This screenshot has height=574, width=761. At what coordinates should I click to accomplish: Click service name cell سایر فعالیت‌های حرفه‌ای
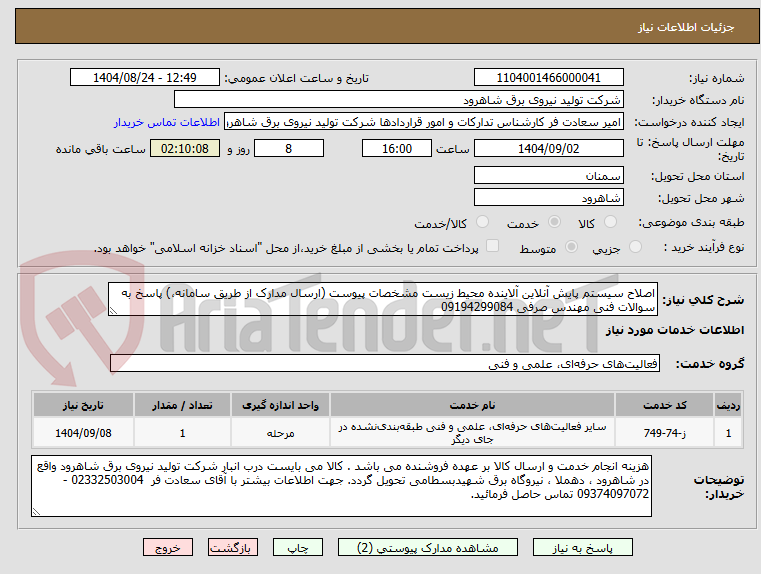(x=472, y=433)
